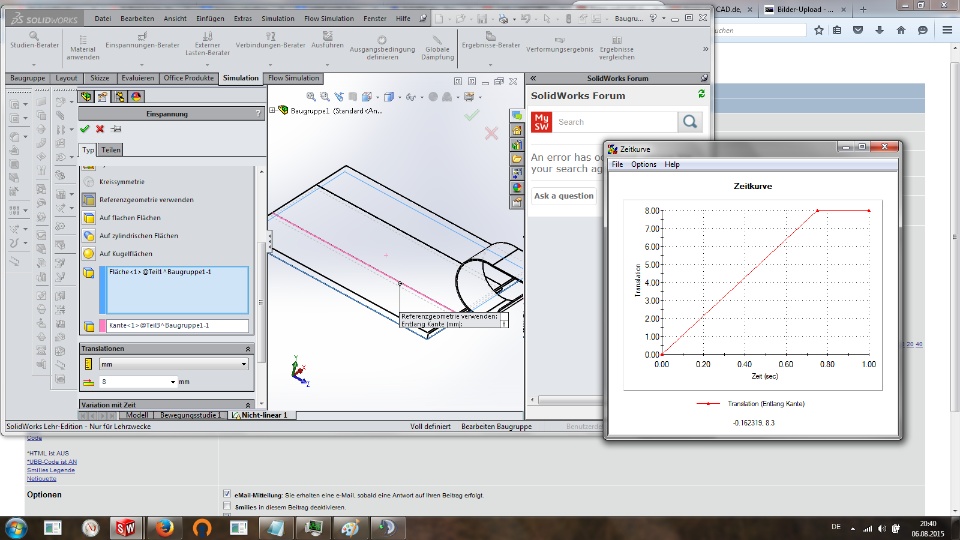Open Appearances color ball tab in task pane

[517, 187]
